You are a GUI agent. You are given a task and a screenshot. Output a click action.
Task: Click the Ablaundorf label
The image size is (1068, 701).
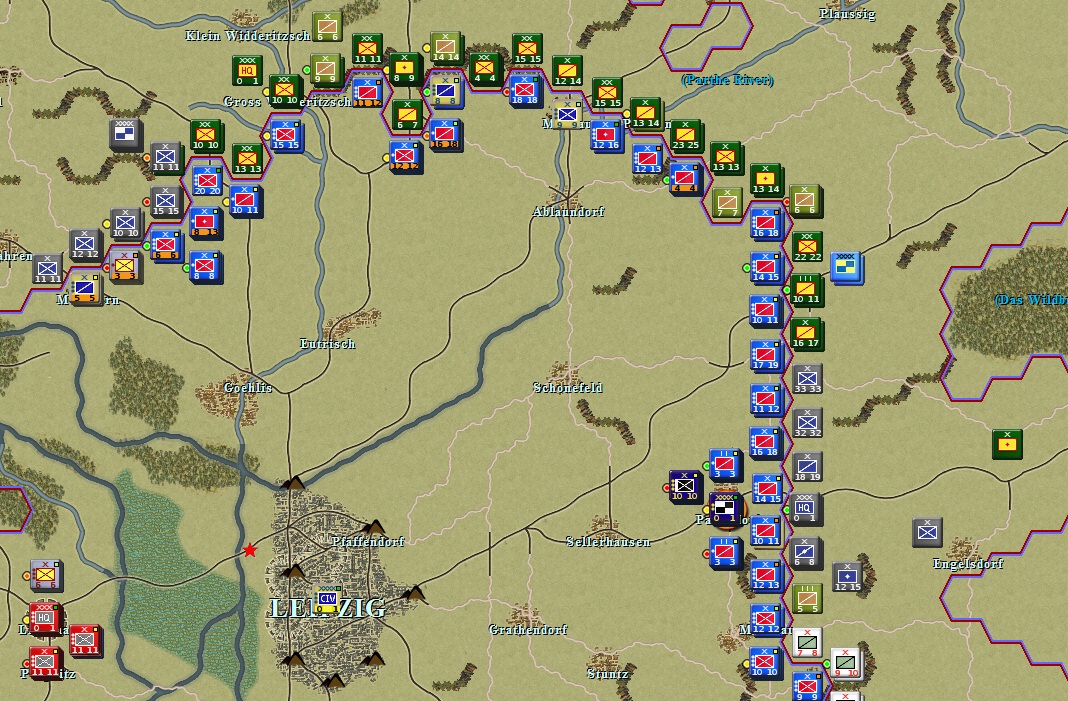pyautogui.click(x=568, y=212)
